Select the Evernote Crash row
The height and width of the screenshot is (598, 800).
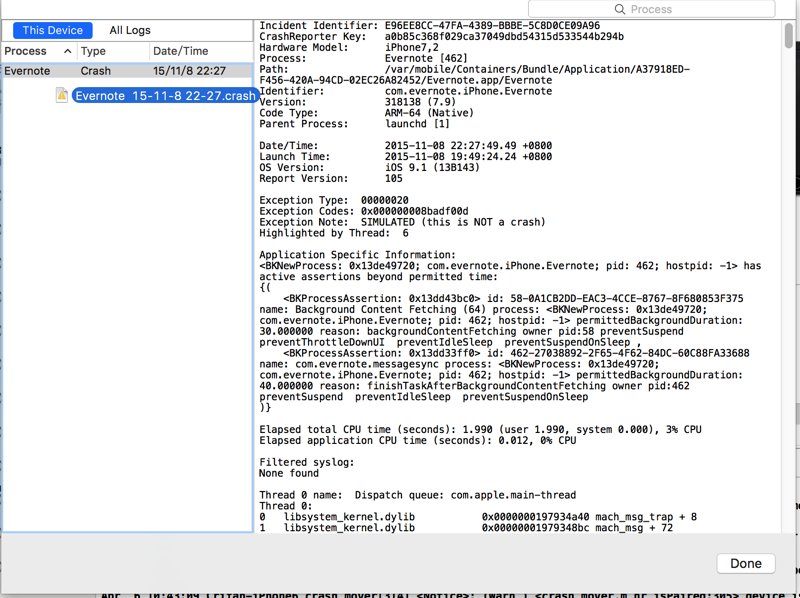point(127,71)
